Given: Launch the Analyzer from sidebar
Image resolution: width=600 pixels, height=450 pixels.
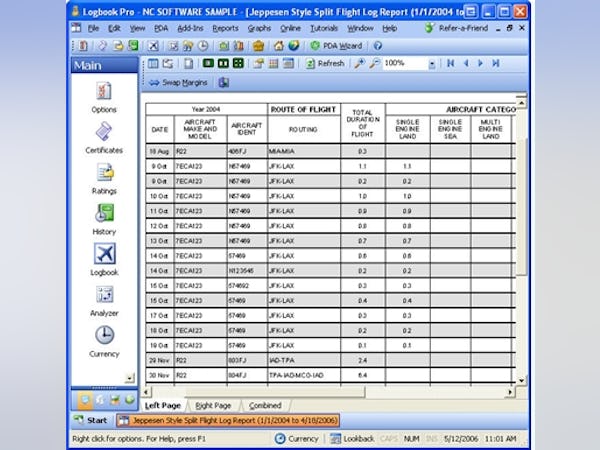Looking at the screenshot, I should pos(104,302).
